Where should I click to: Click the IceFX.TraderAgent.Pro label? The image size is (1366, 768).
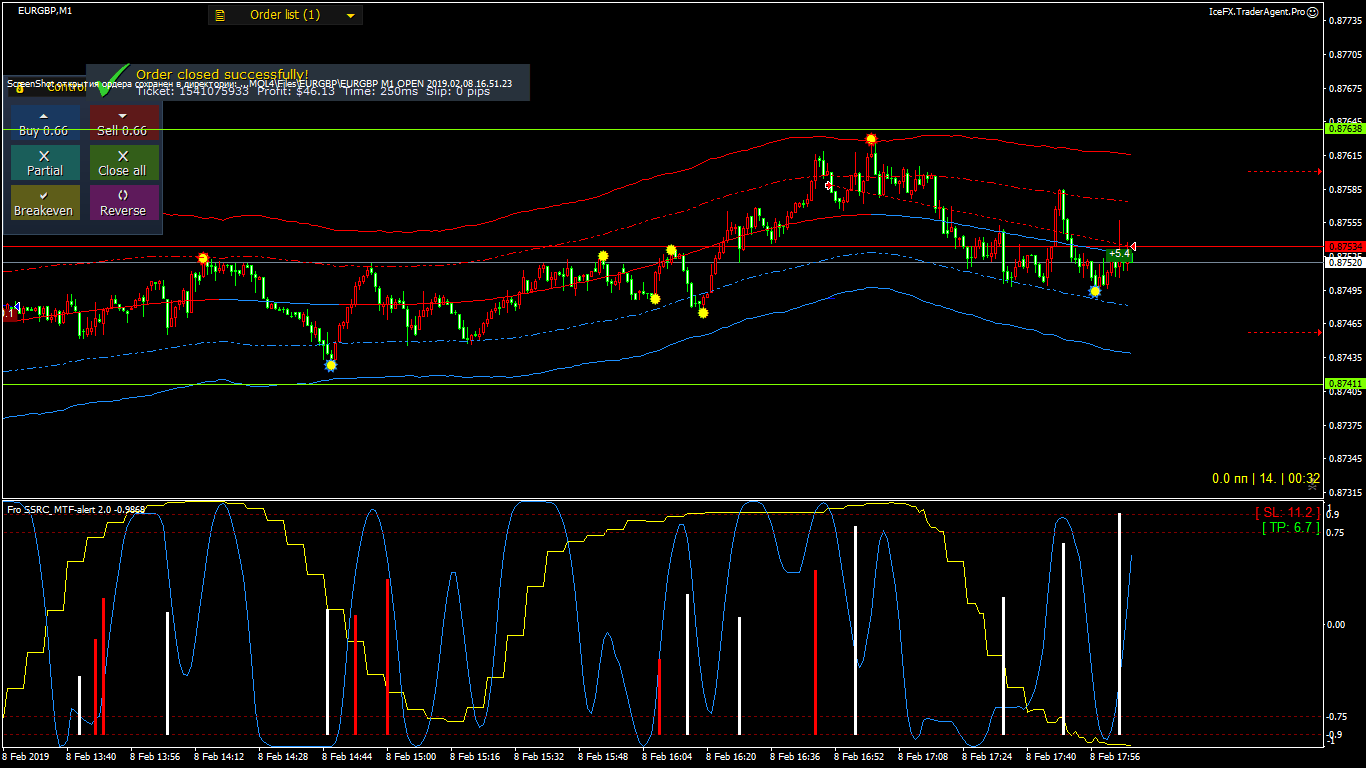click(1257, 12)
